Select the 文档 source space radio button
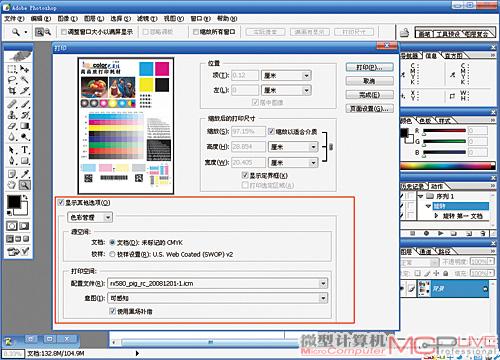Screen dimensions: 500x360 (x=112, y=242)
